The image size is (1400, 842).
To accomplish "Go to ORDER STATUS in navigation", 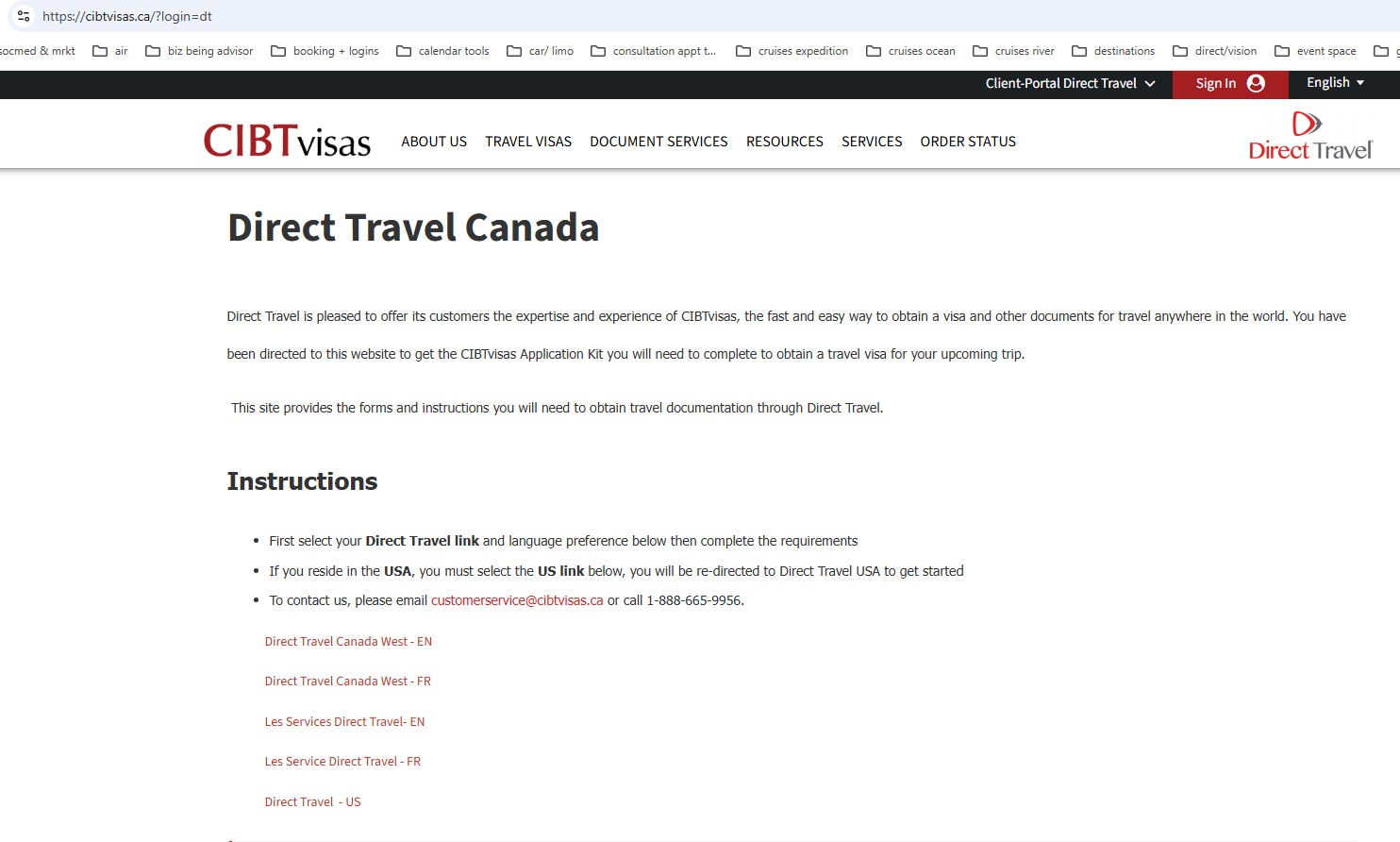I will coord(968,142).
